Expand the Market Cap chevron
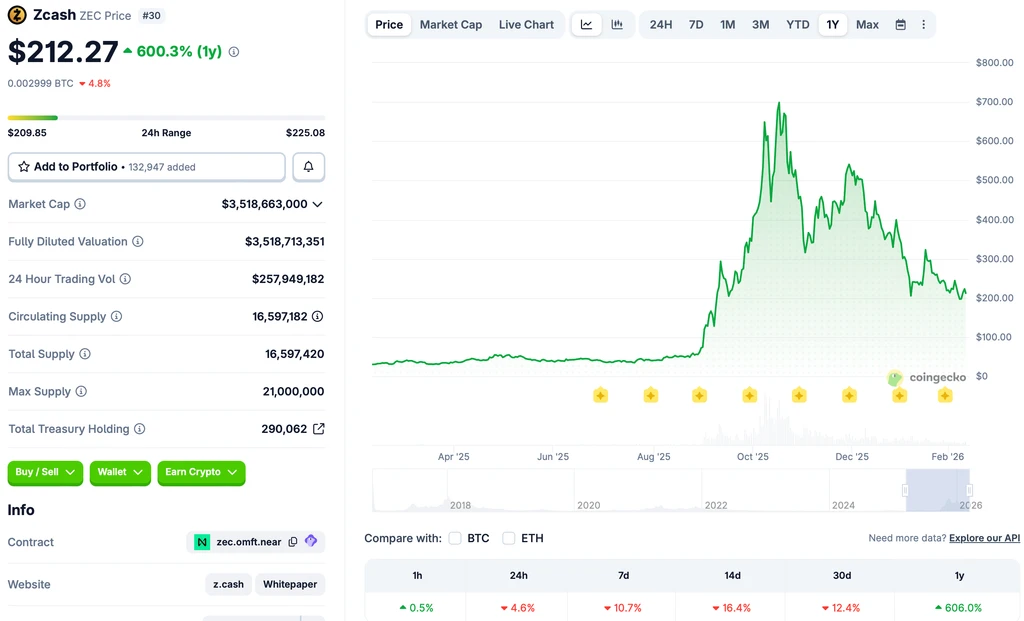Image resolution: width=1024 pixels, height=621 pixels. click(317, 204)
